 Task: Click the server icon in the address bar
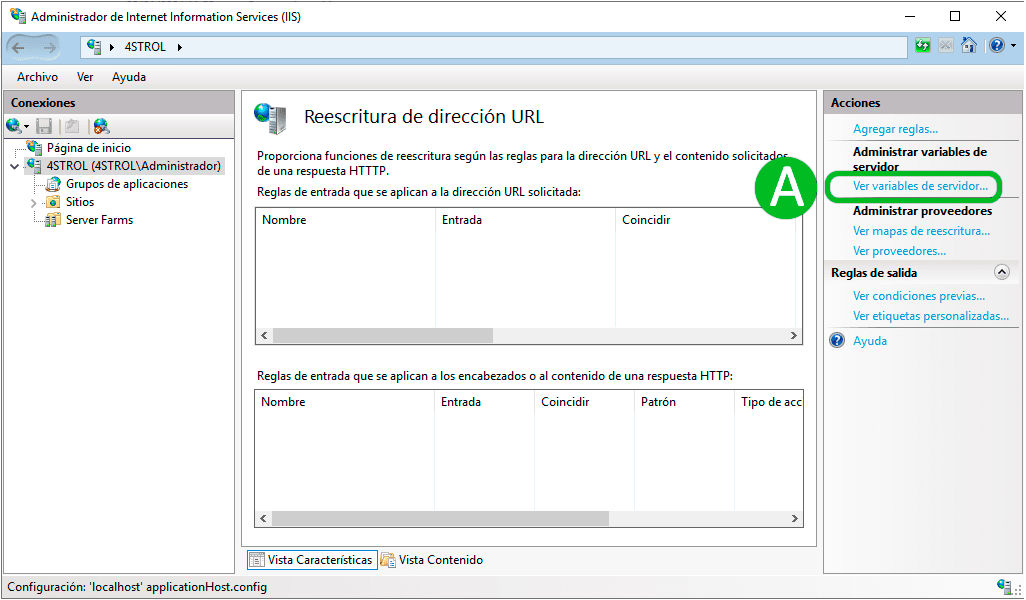[94, 46]
